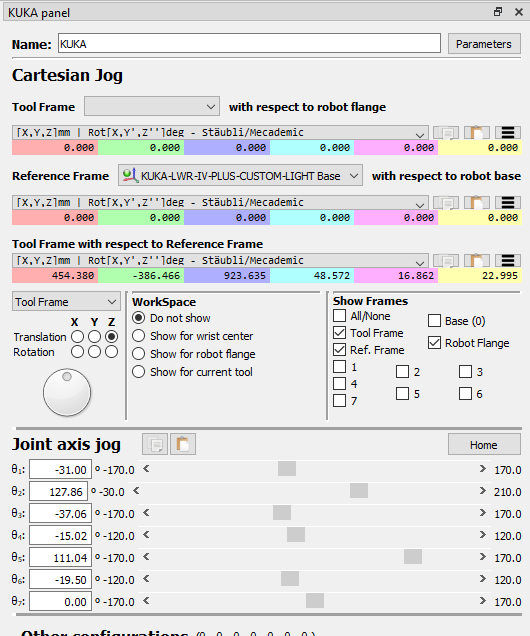
Task: Decrease θ7 with left arrow
Action: (x=146, y=600)
